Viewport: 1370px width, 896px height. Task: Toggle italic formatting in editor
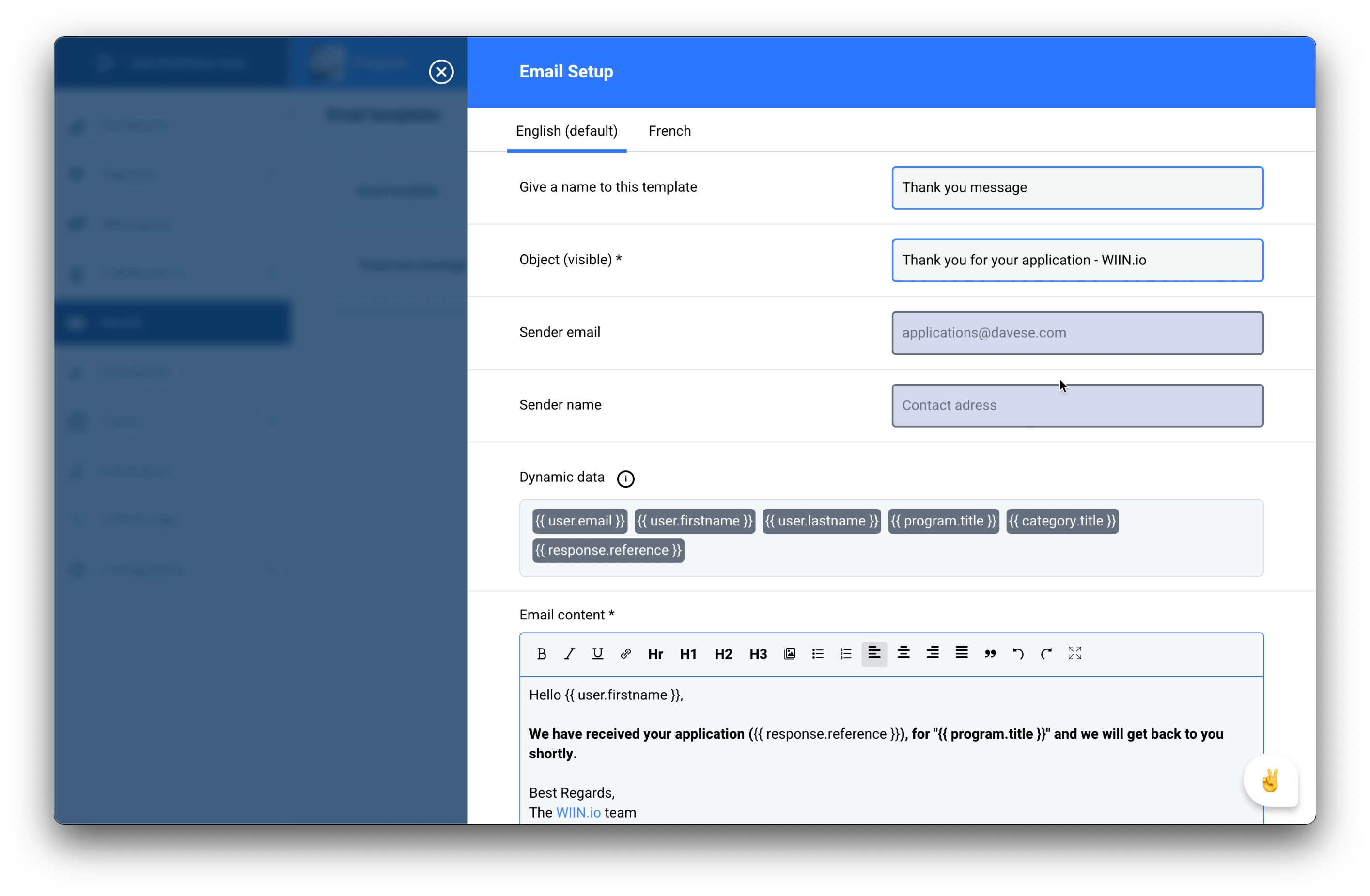(x=569, y=654)
